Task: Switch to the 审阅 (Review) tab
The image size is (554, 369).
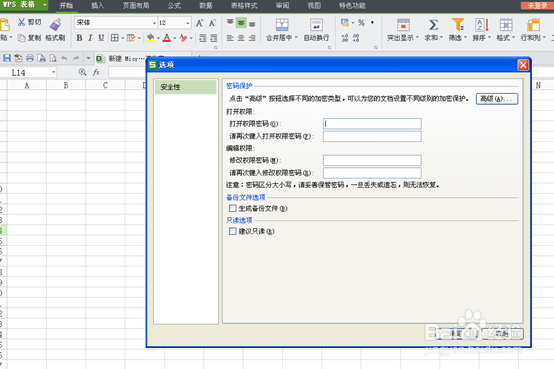Action: click(x=282, y=5)
